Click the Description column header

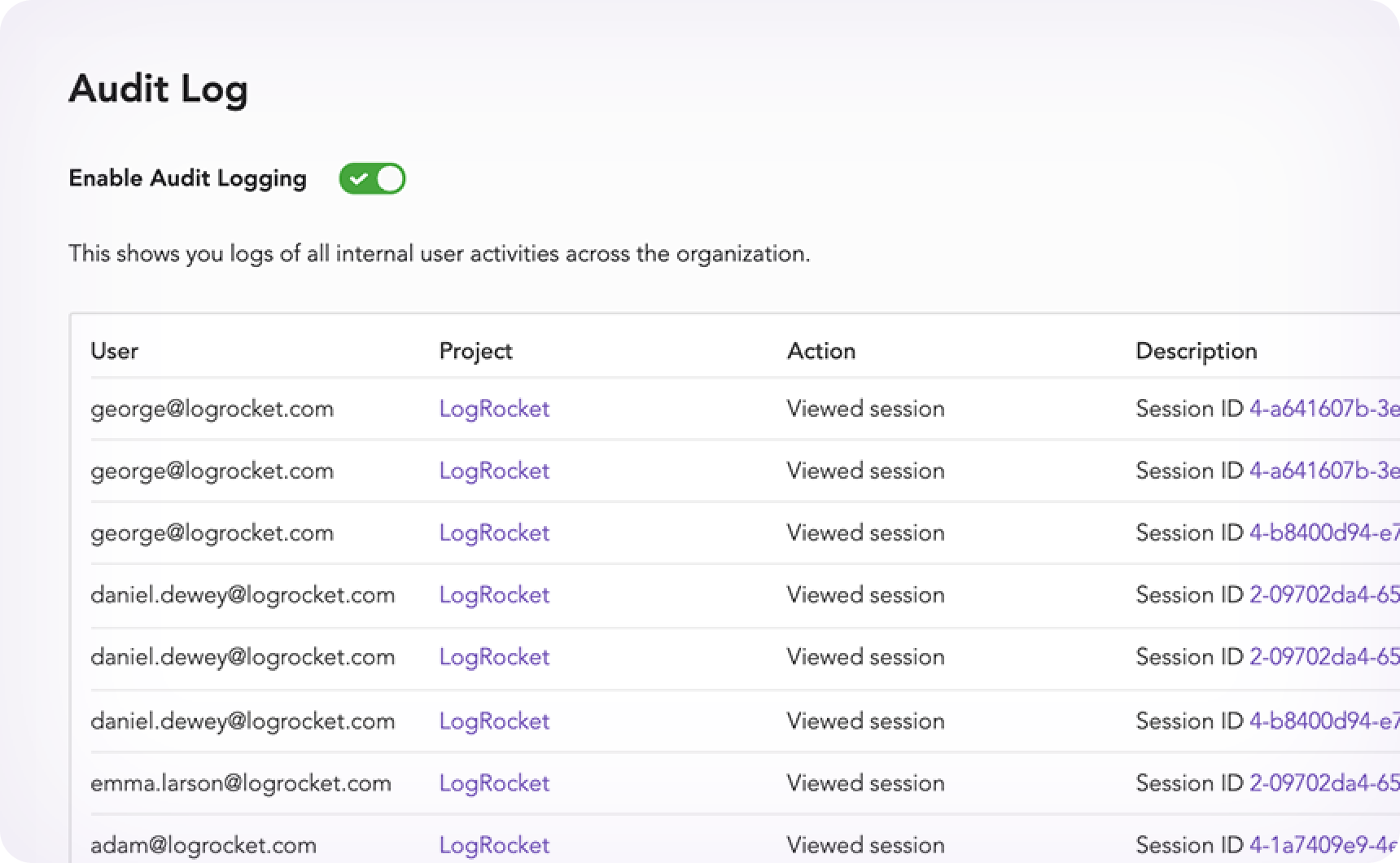coord(1196,352)
